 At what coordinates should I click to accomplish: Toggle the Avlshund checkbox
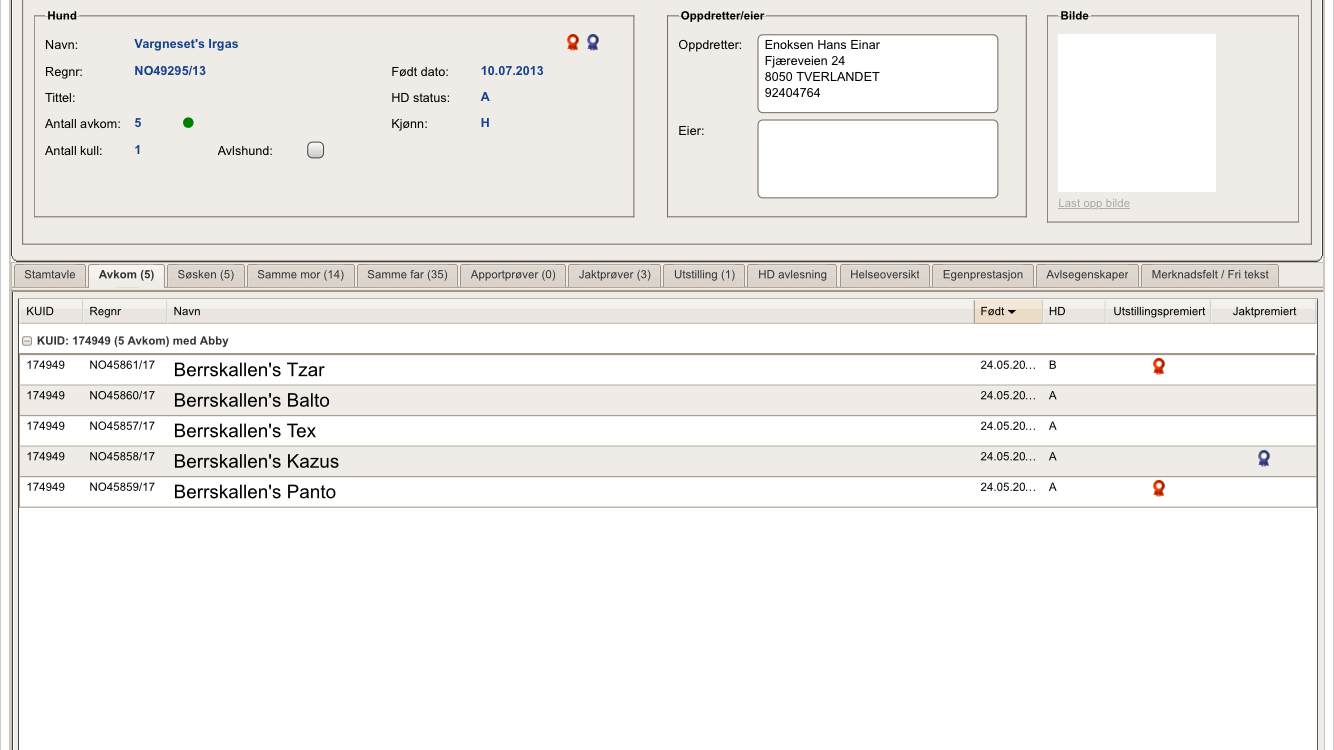click(315, 150)
